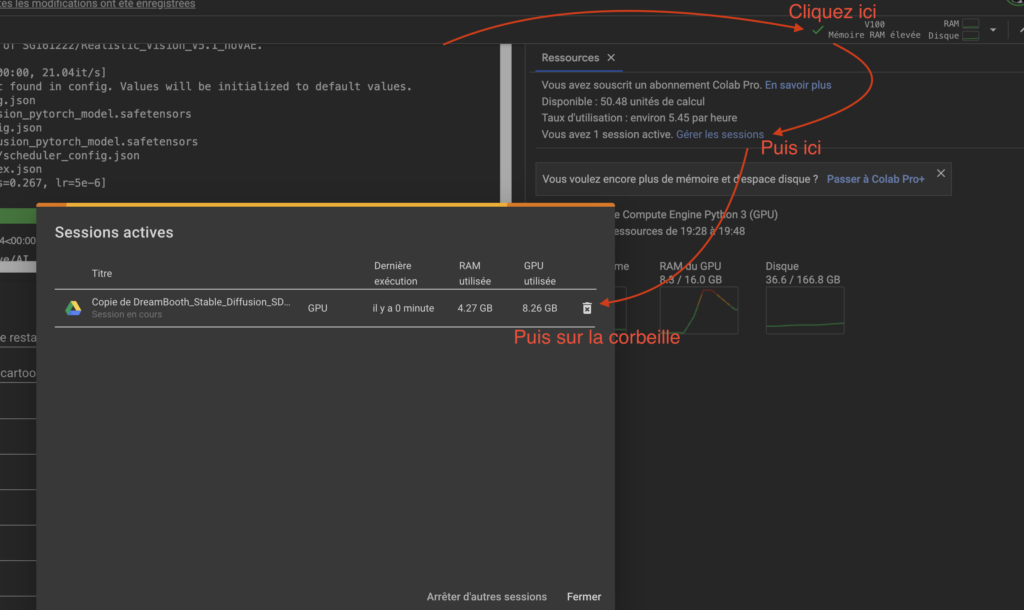1024x610 pixels.
Task: Click the Disponible : 50.48 unités de calcul text
Action: [623, 102]
